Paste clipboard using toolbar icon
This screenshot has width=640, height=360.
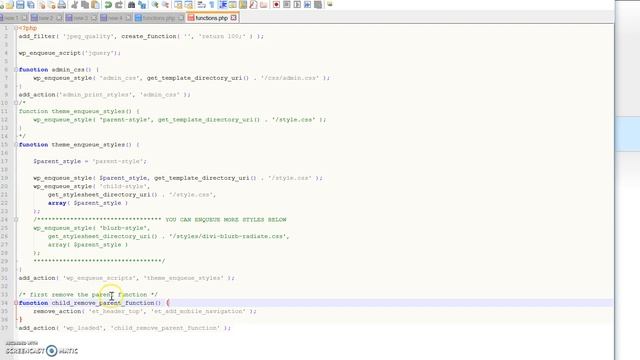95,5
